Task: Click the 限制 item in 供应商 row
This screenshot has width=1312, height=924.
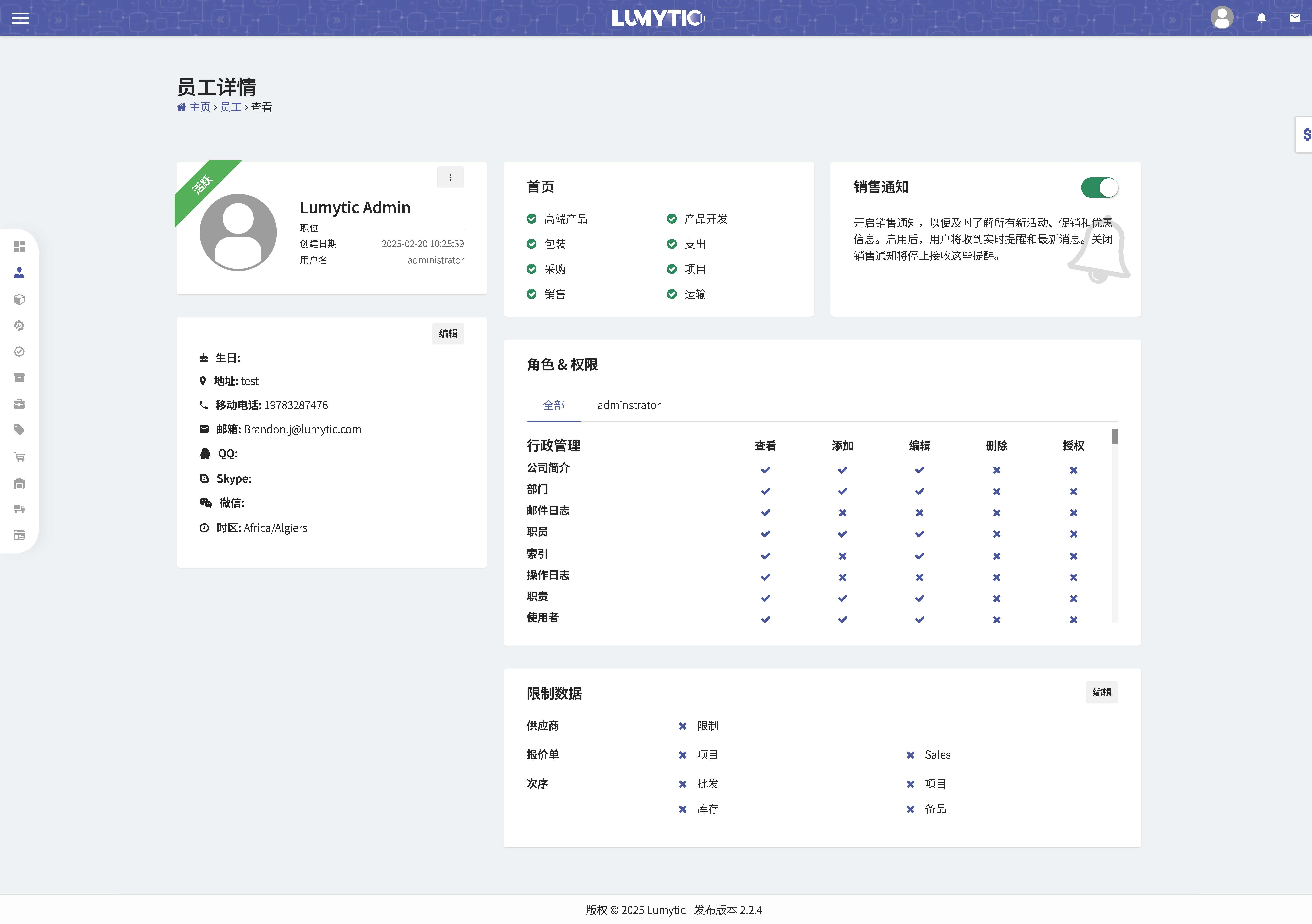Action: pyautogui.click(x=698, y=726)
